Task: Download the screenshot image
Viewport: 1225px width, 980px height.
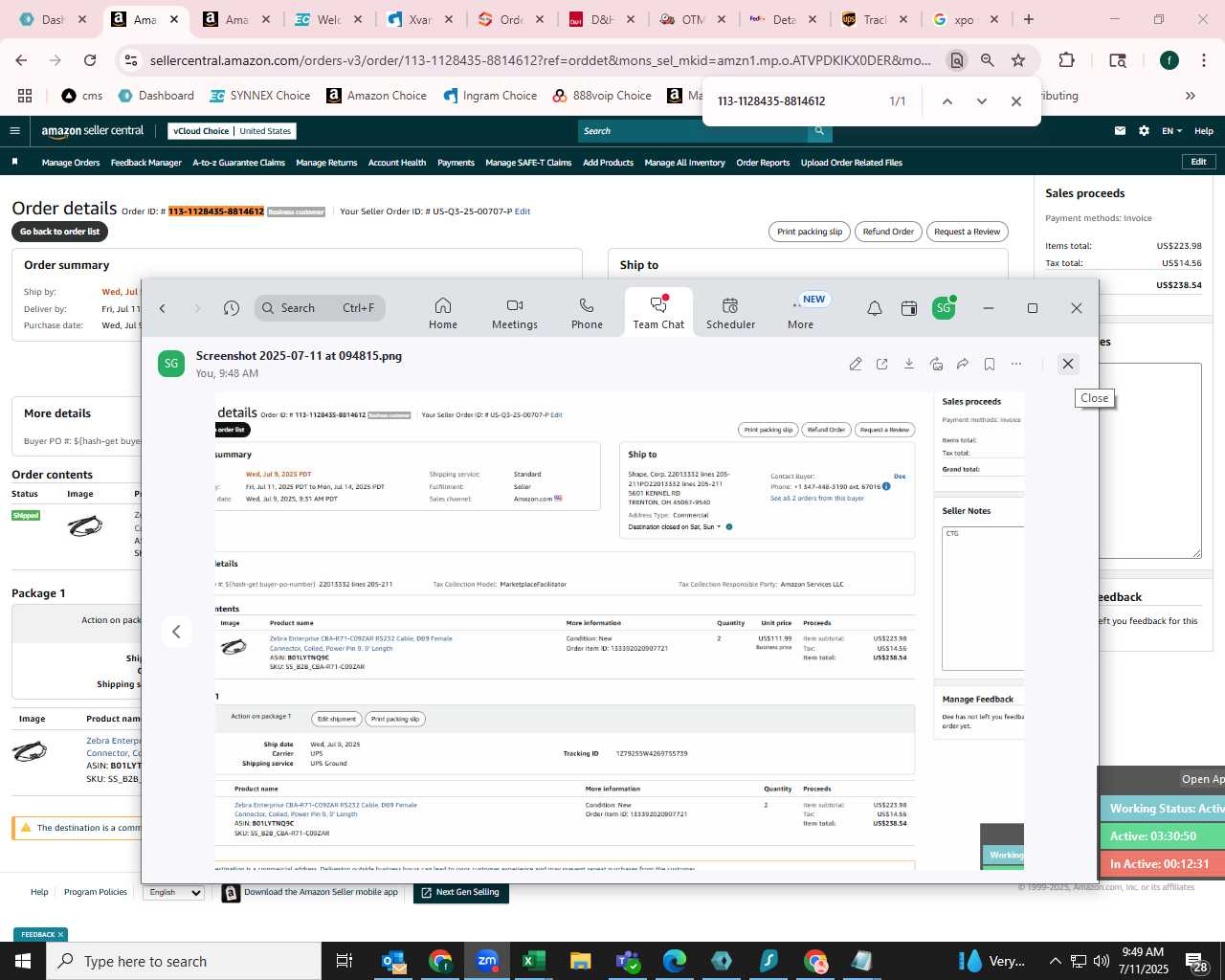Action: 909,364
